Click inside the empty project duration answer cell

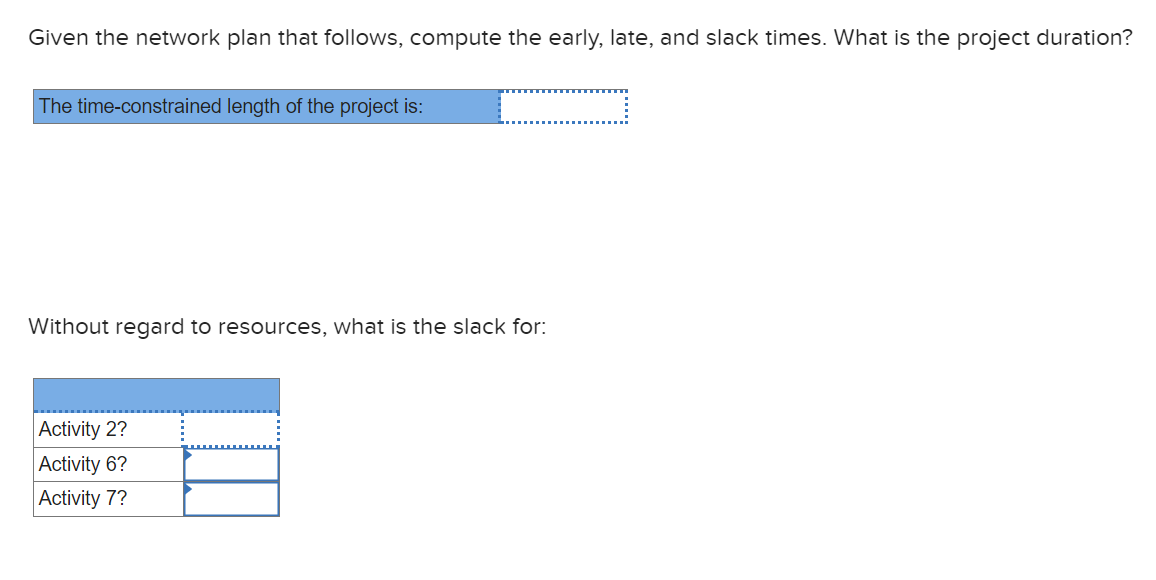pyautogui.click(x=563, y=106)
